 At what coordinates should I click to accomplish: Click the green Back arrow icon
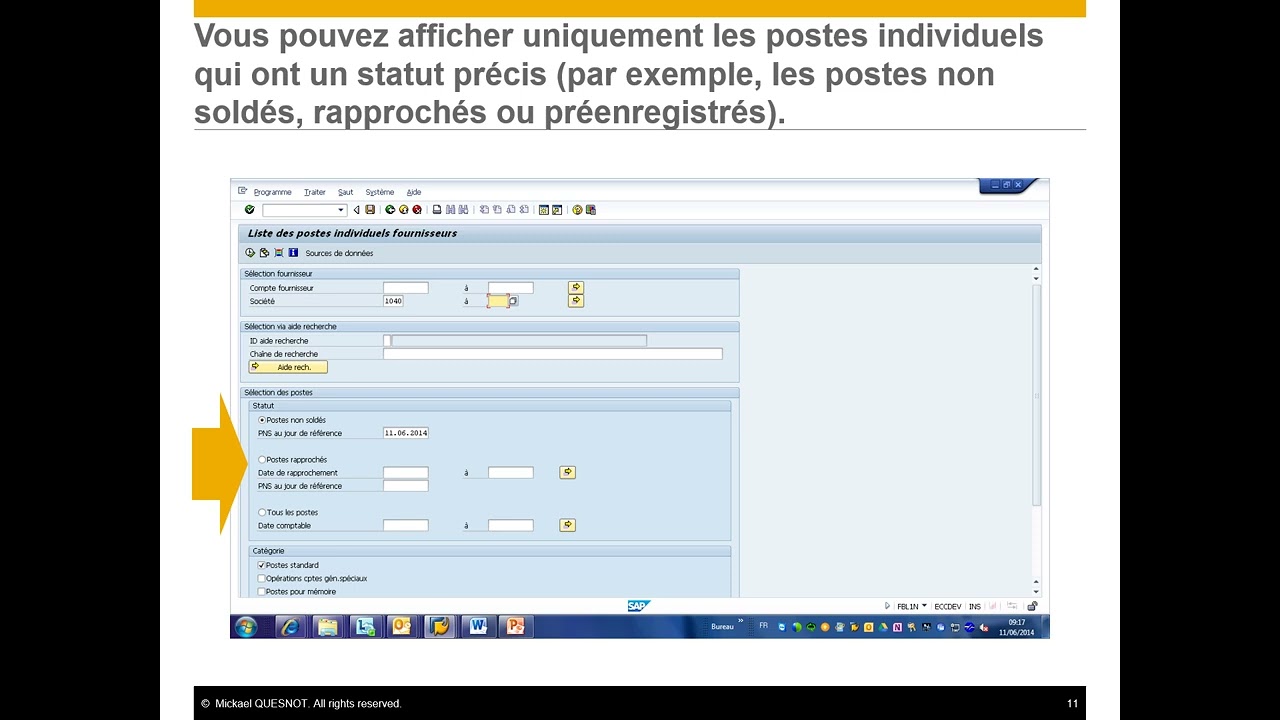[390, 210]
